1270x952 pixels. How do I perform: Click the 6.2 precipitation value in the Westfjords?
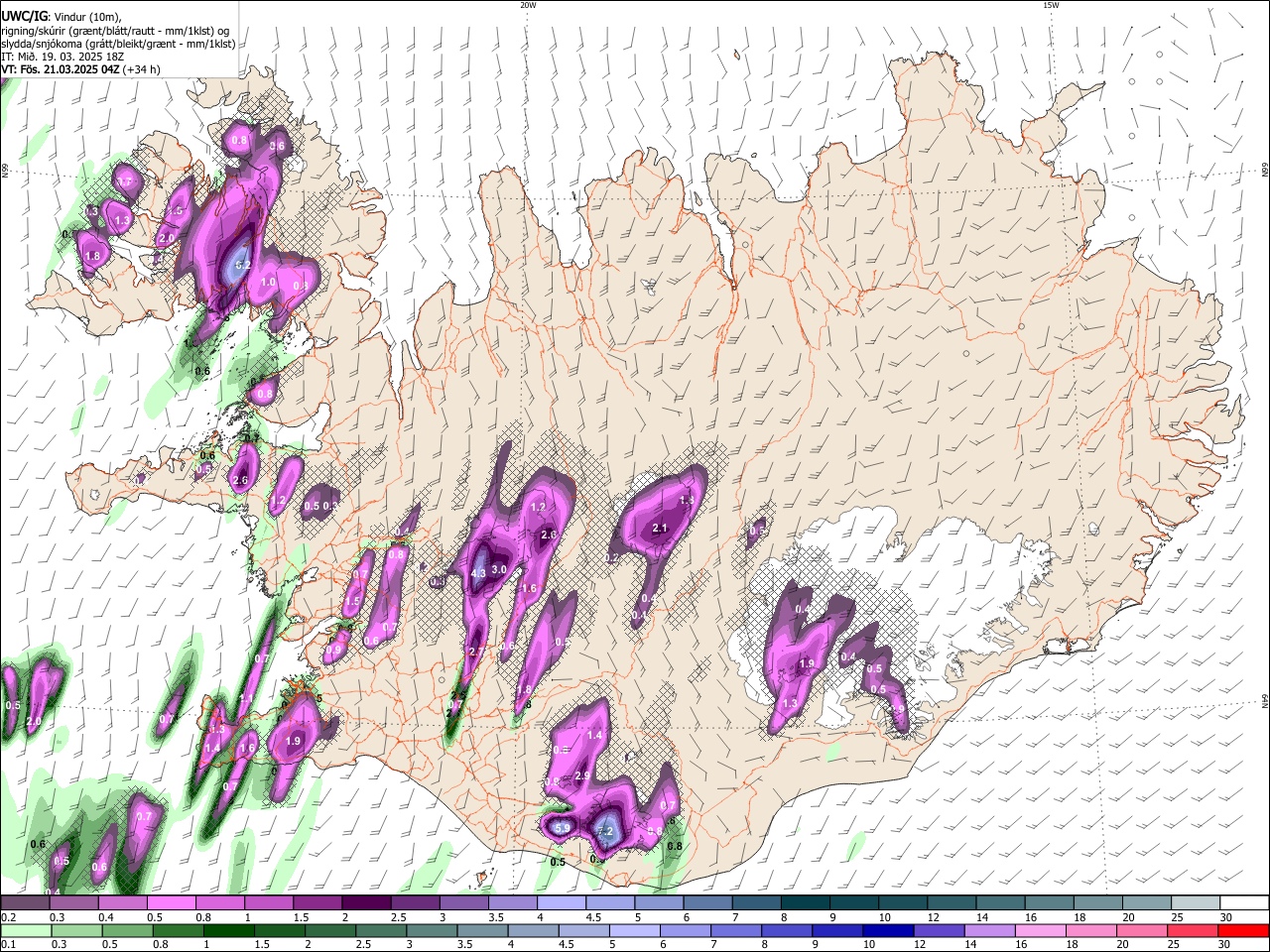tap(242, 266)
